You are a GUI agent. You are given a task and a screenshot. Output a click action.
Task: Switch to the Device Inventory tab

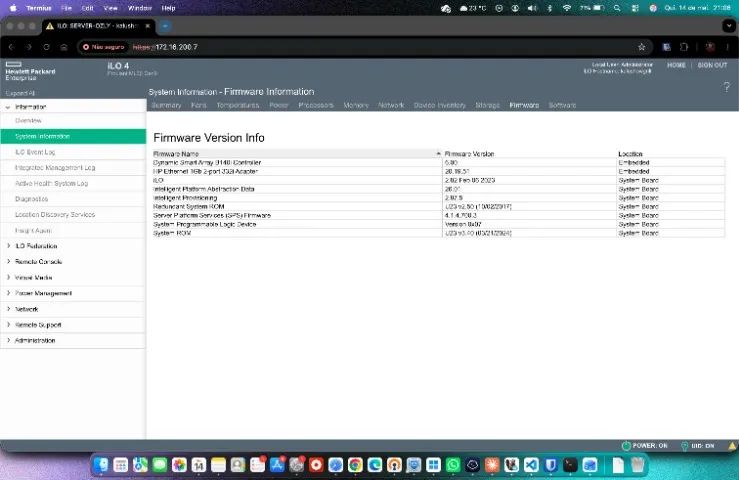440,105
